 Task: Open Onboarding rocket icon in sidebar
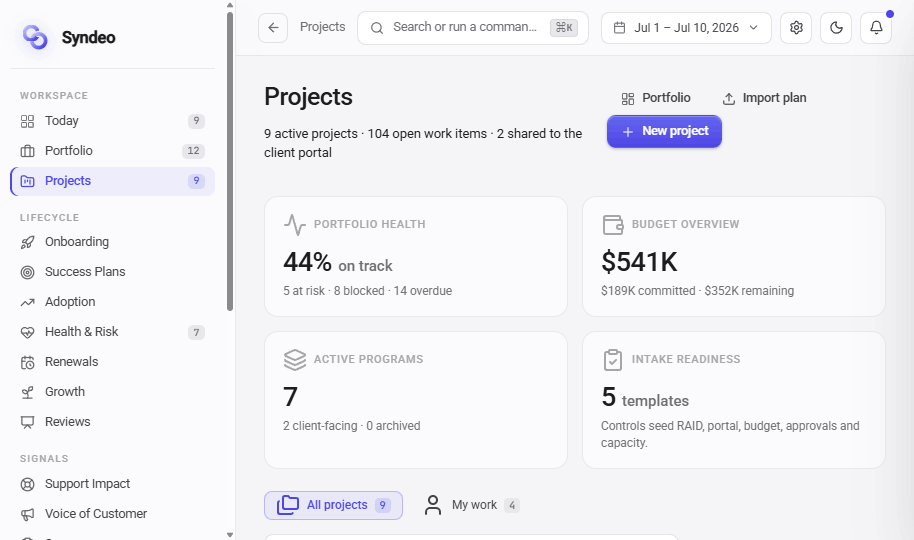click(27, 242)
